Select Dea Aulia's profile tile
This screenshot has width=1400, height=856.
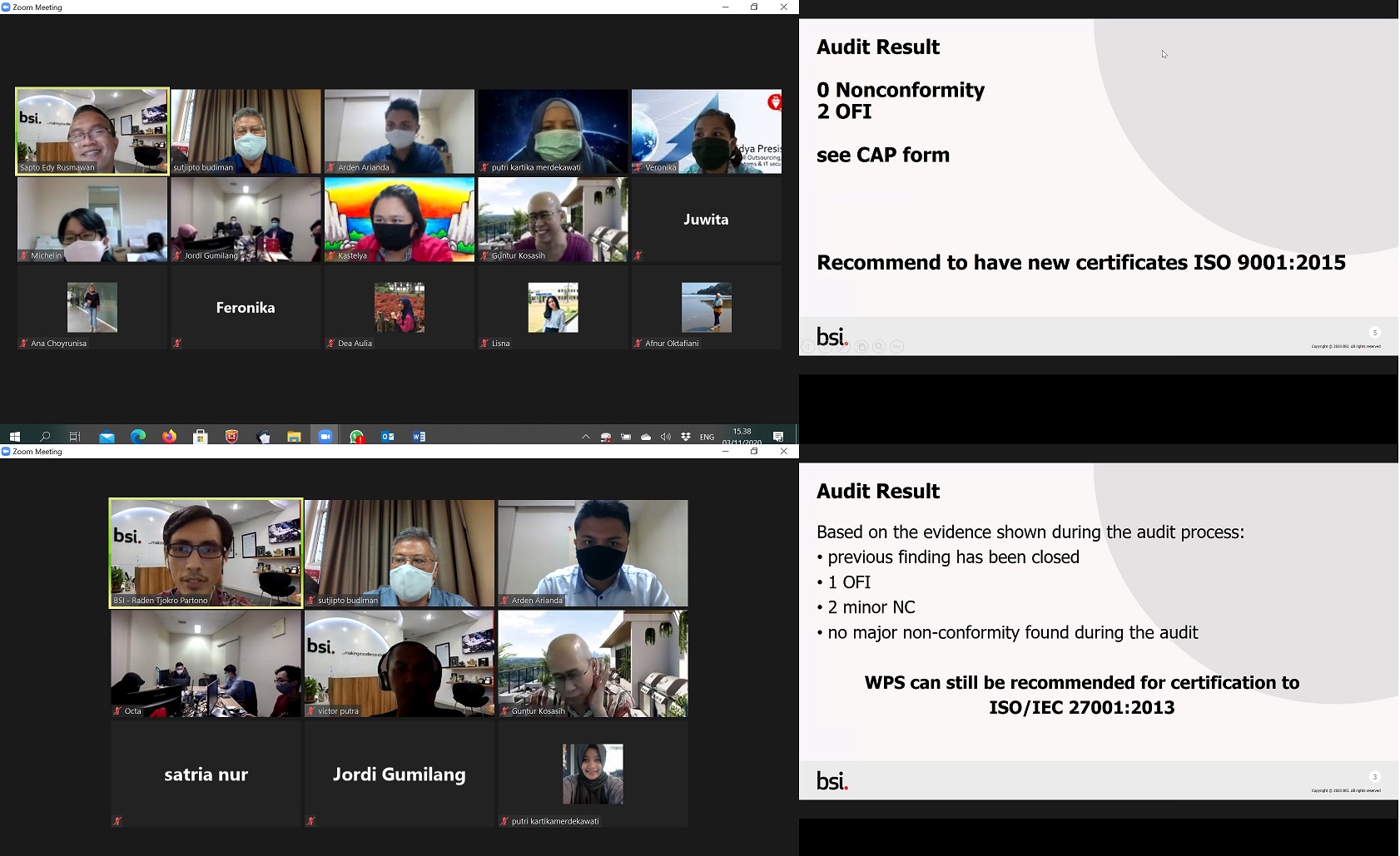[x=400, y=308]
